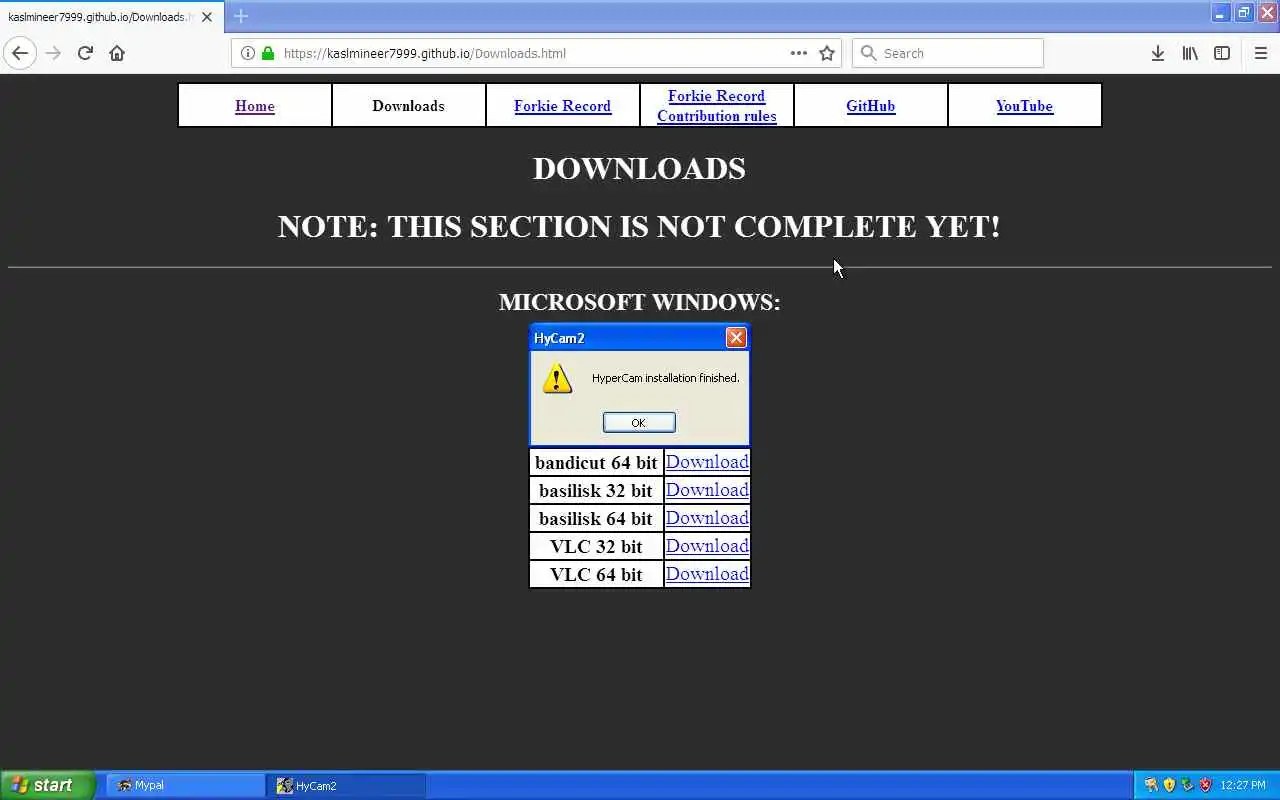
Task: Switch to HyCam2 taskbar button
Action: pos(346,785)
